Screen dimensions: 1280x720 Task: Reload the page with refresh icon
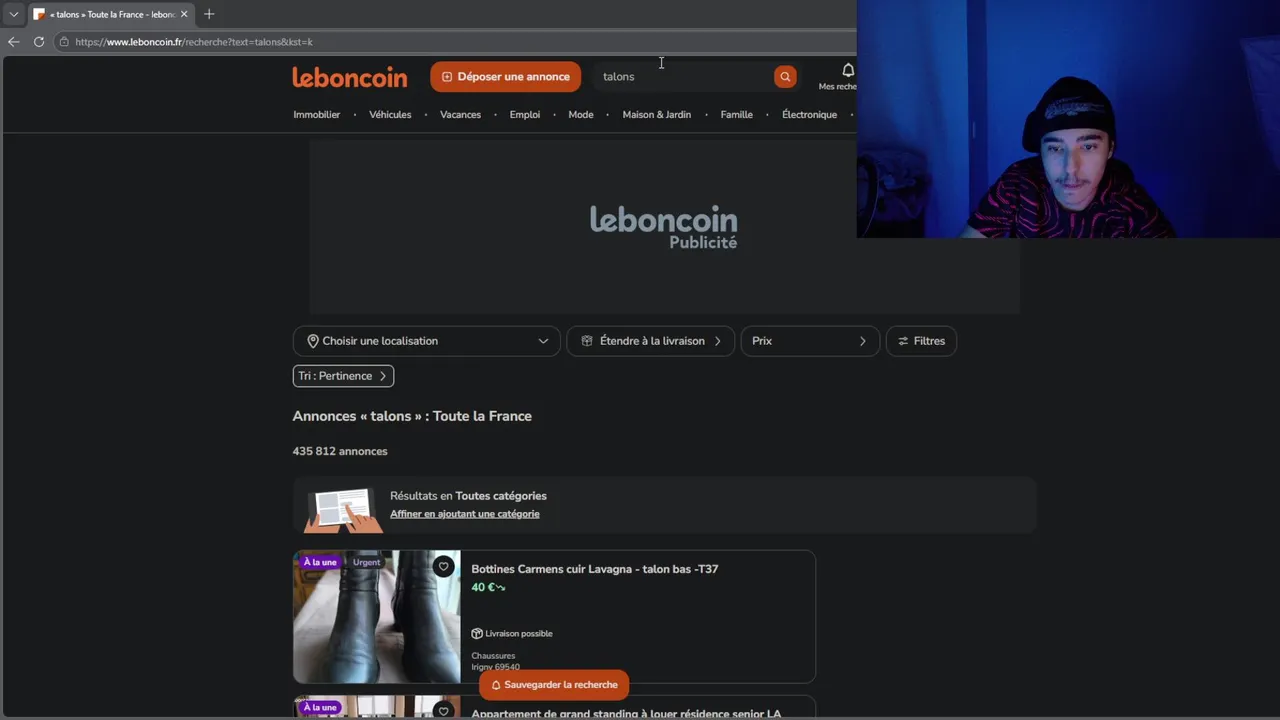(39, 42)
